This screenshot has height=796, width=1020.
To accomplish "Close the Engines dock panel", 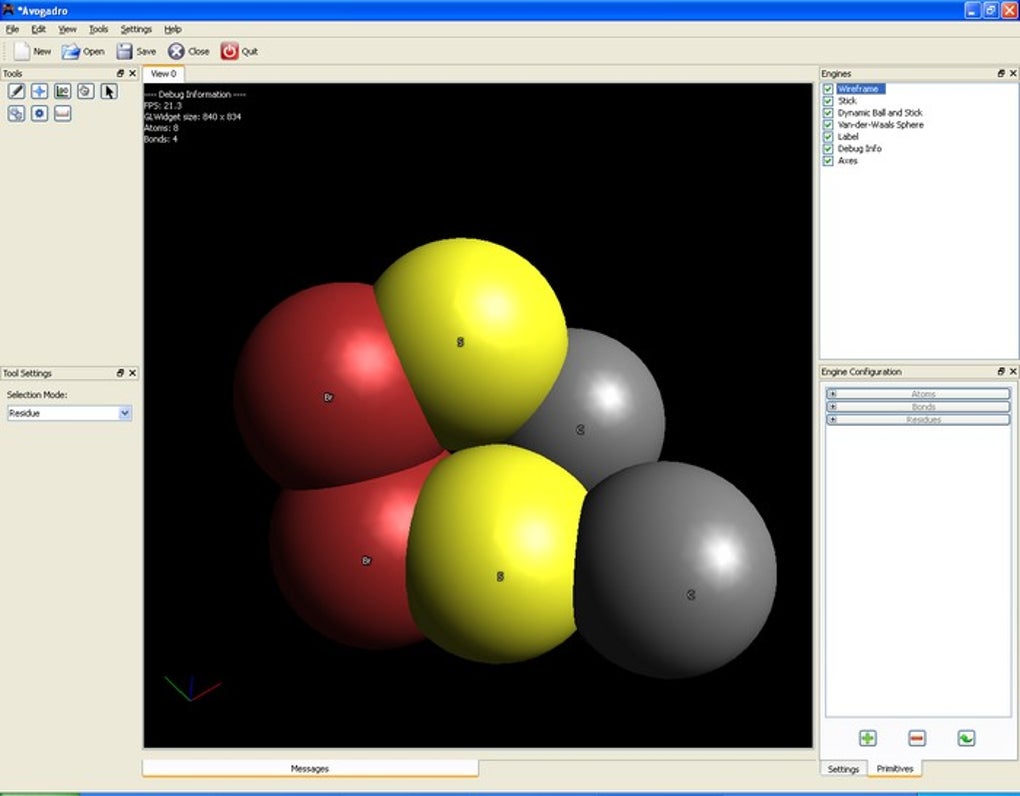I will pyautogui.click(x=1013, y=73).
